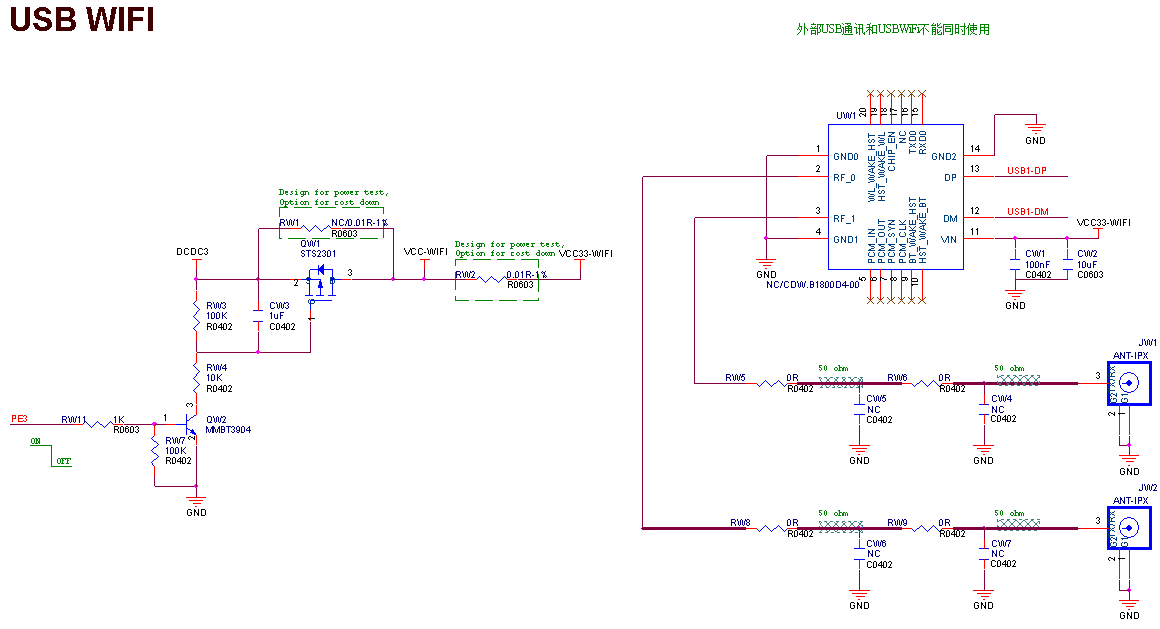1160x629 pixels.
Task: Click the RW5 0R resistor symbol
Action: [769, 383]
